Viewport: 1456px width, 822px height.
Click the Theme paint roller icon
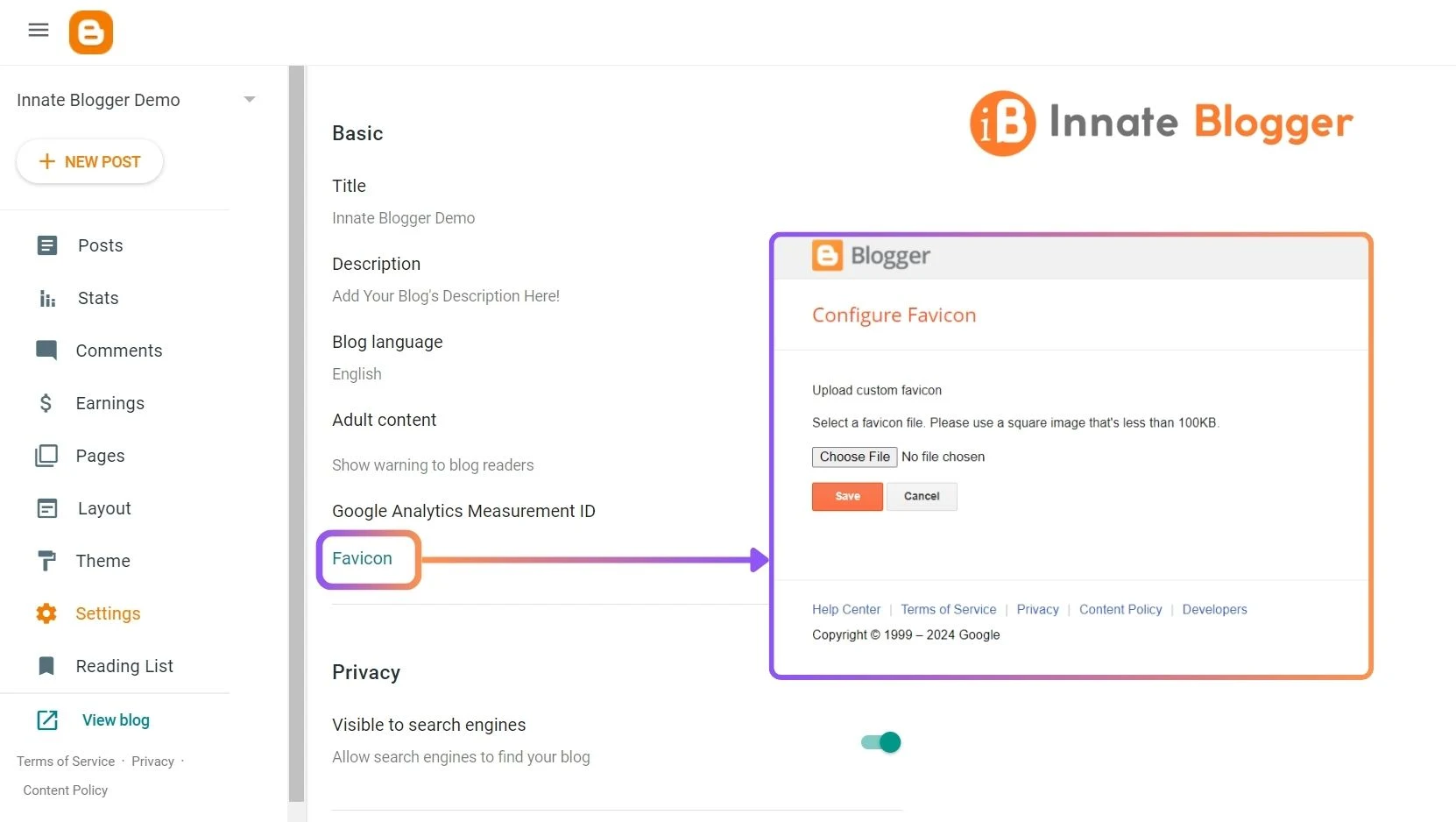pos(47,561)
